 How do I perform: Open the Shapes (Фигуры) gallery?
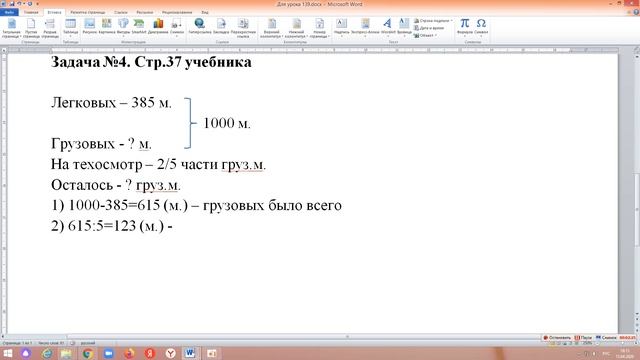pyautogui.click(x=123, y=27)
